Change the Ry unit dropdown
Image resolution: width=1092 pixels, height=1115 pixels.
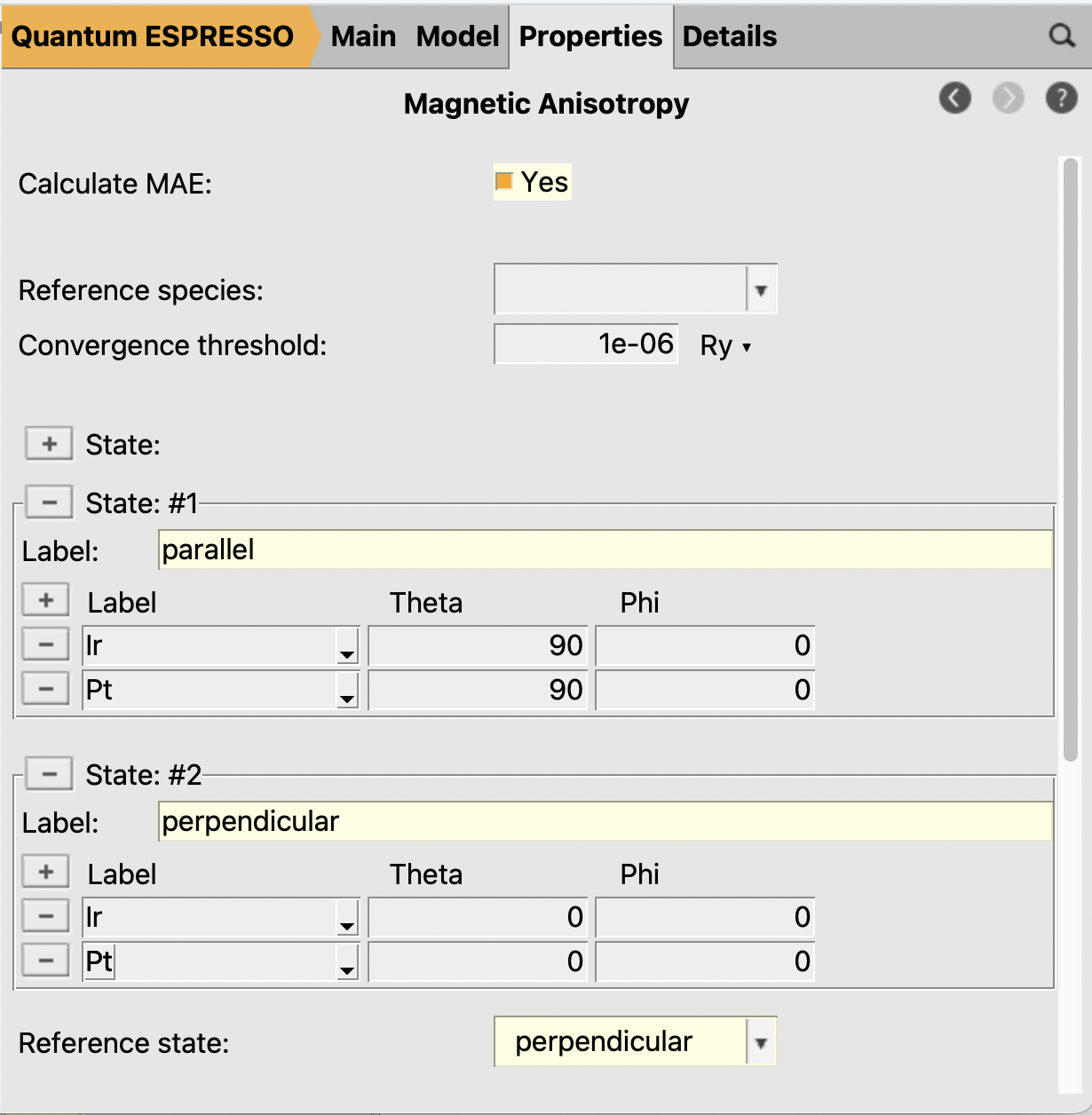(x=725, y=346)
